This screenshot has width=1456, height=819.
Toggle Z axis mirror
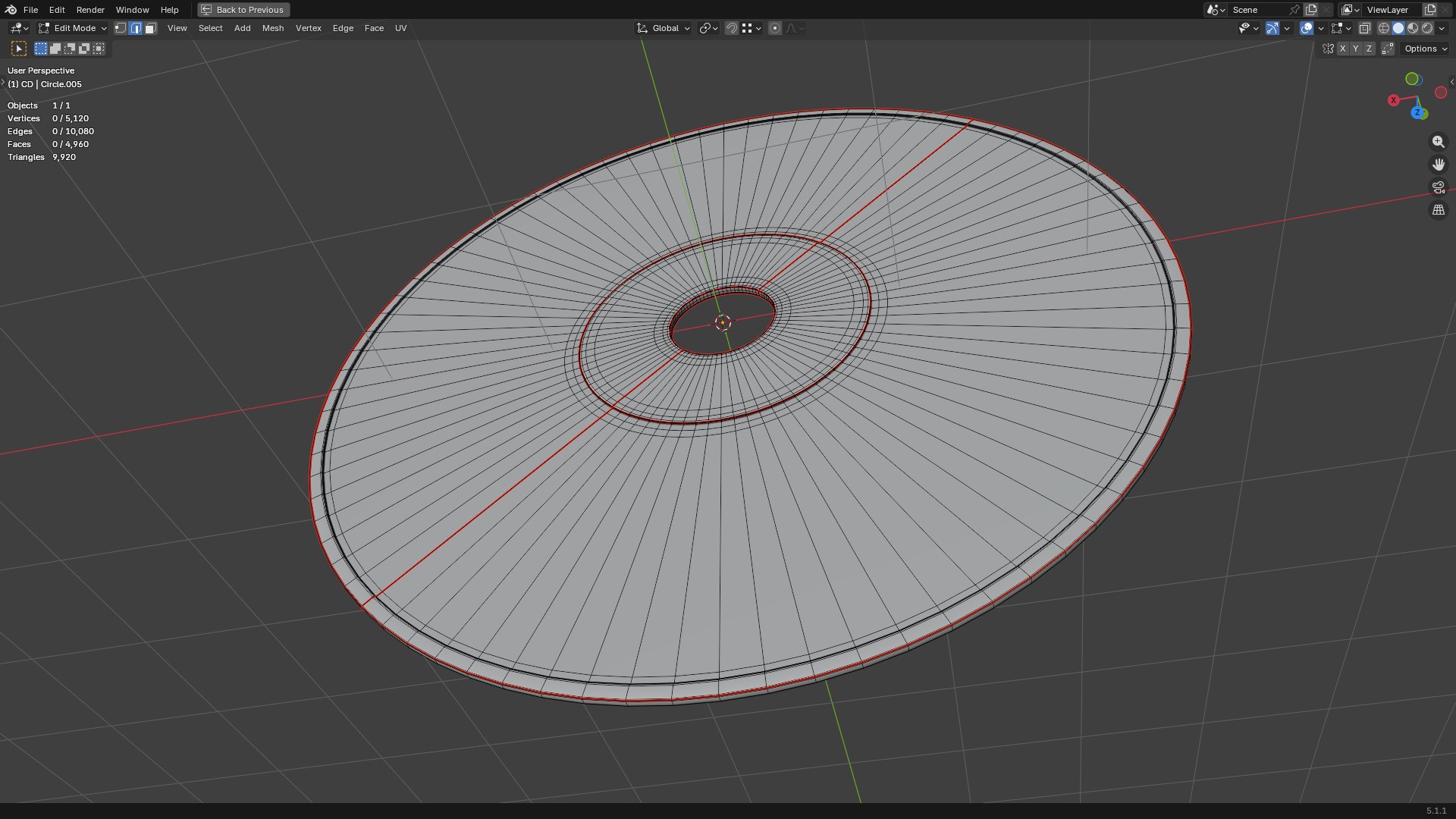pos(1369,49)
